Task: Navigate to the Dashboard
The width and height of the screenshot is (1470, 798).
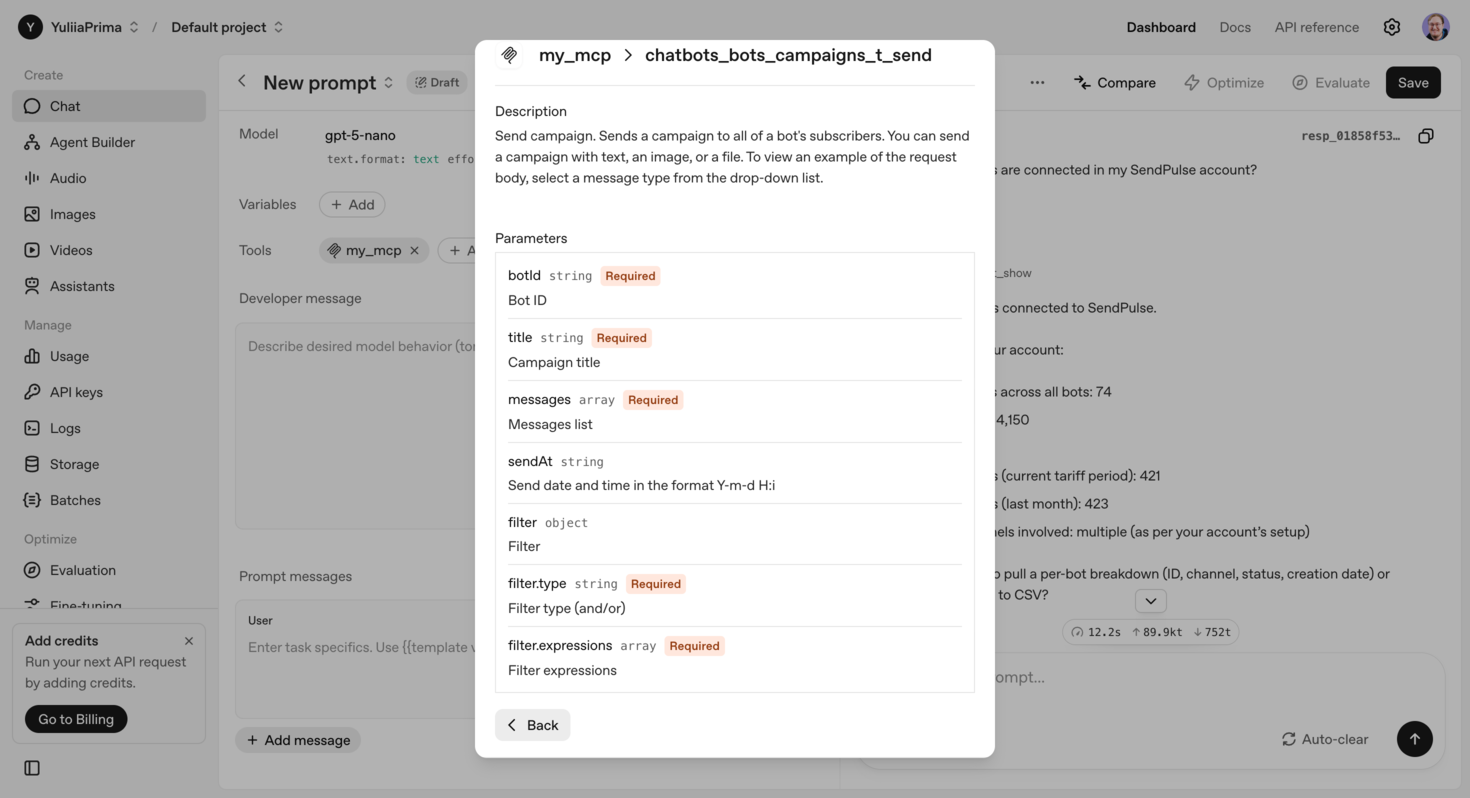Action: point(1160,27)
